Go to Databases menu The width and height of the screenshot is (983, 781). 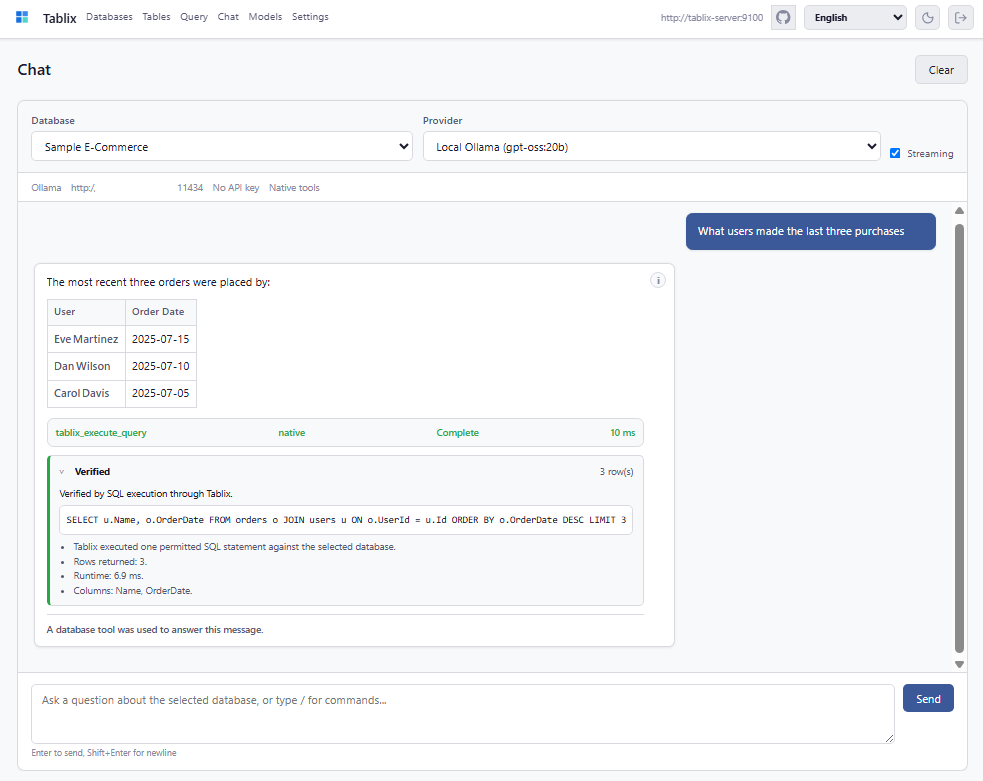[x=109, y=17]
